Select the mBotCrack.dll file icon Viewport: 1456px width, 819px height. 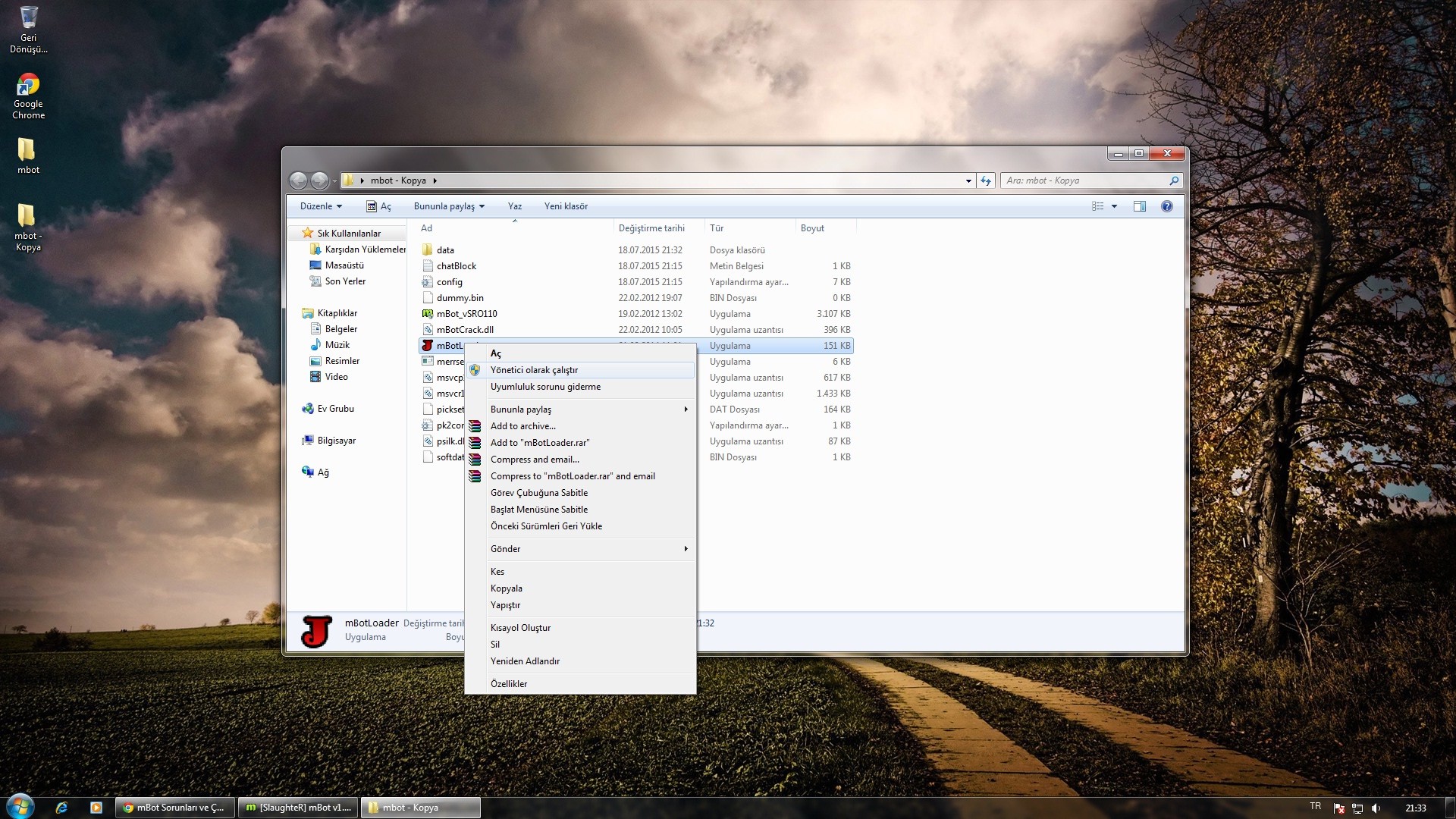point(428,329)
